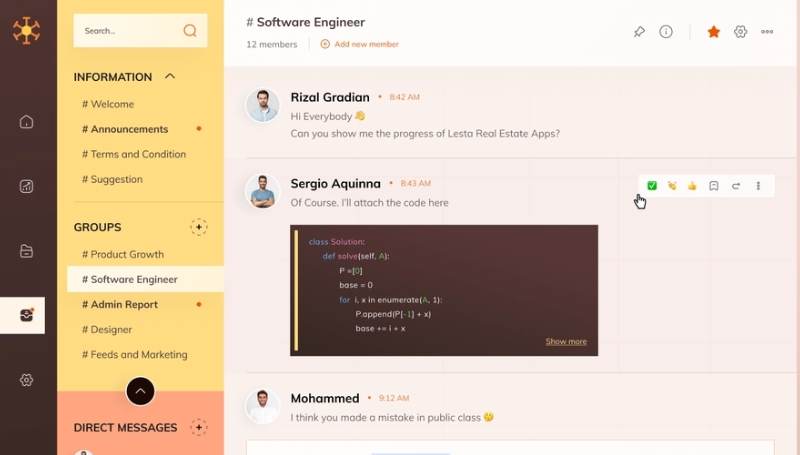Open the analytics chart icon

(x=27, y=186)
